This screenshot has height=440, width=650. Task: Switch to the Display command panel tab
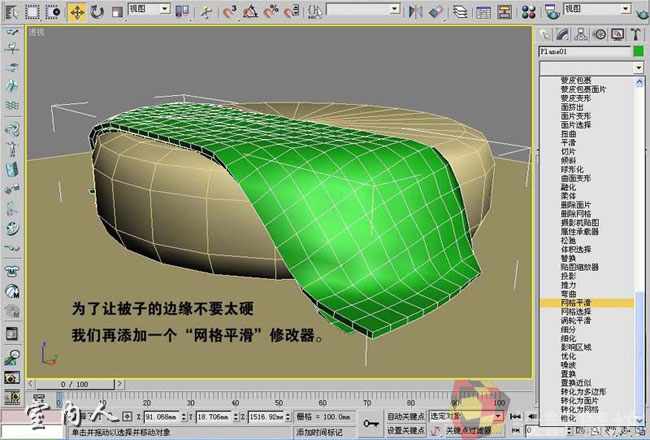(618, 34)
